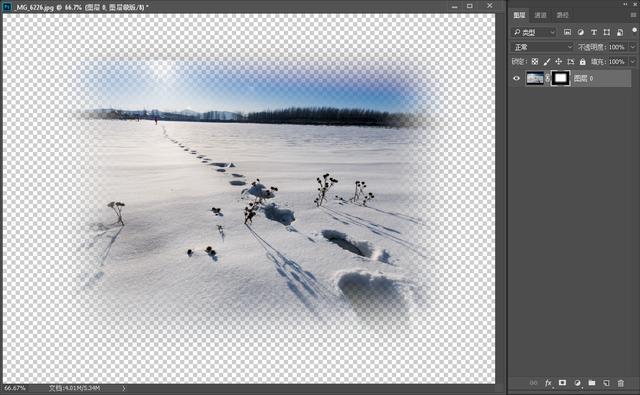The width and height of the screenshot is (640, 395).
Task: Create a new layer with page icon
Action: click(607, 383)
